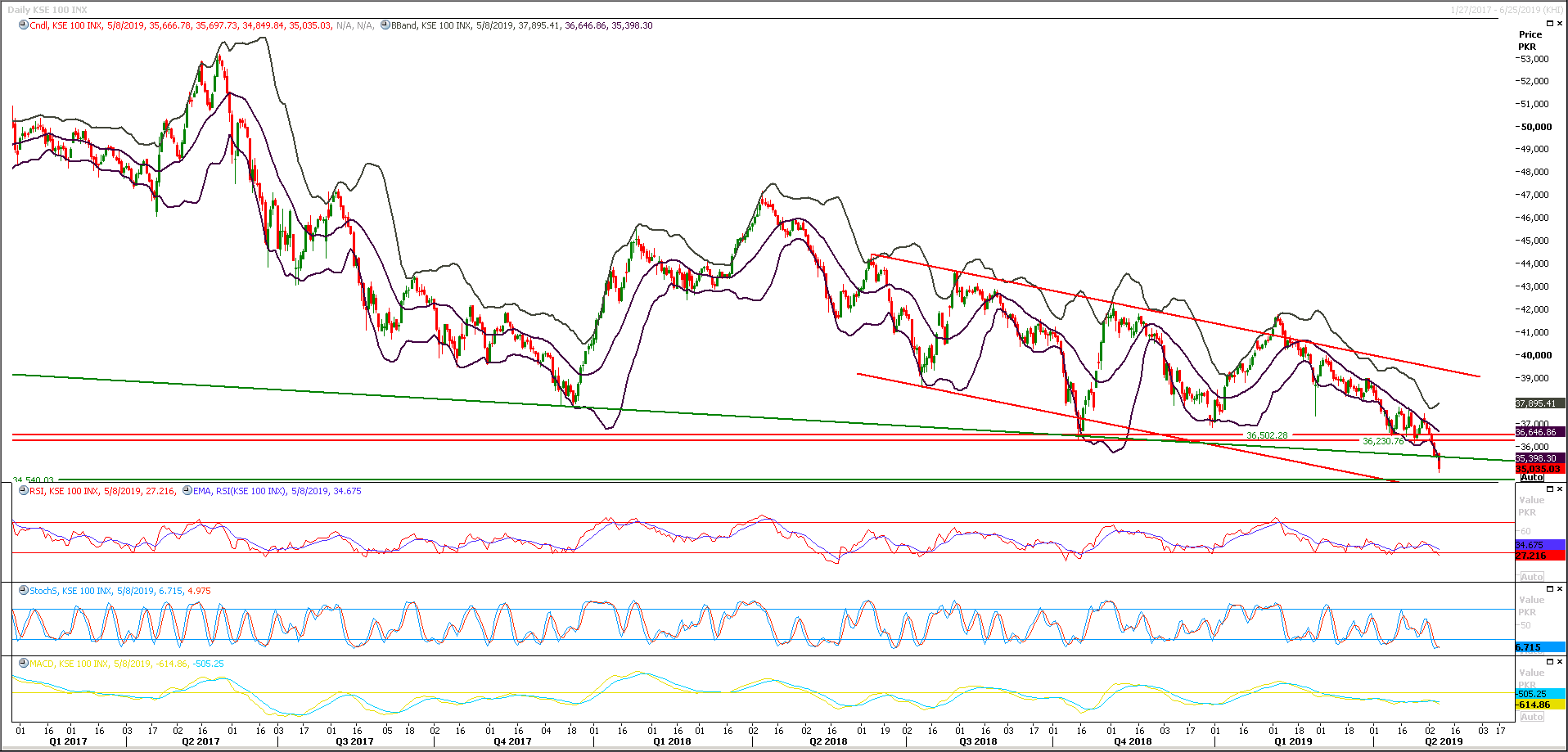
Task: Click the maximize box icon on the MACD panel
Action: pos(1549,662)
